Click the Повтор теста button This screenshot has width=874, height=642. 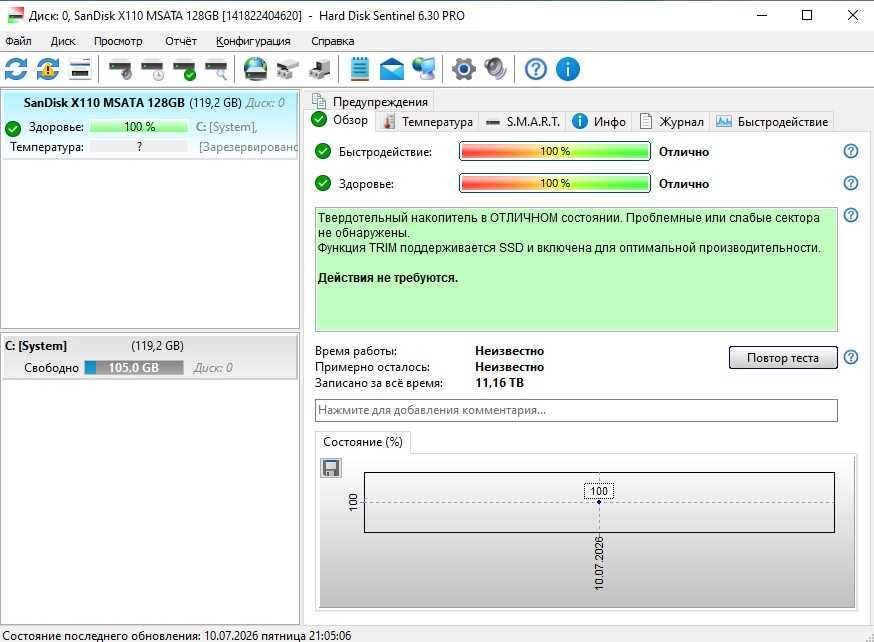pos(783,358)
